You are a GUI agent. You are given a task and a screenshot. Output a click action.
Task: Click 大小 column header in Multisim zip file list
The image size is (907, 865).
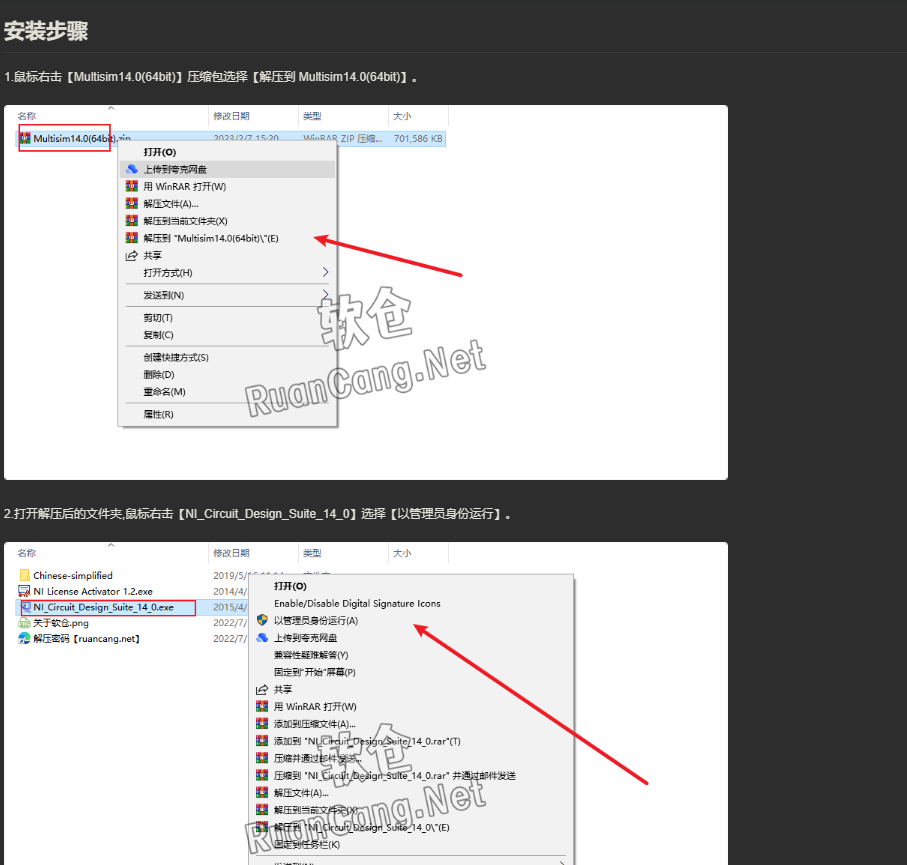(402, 116)
